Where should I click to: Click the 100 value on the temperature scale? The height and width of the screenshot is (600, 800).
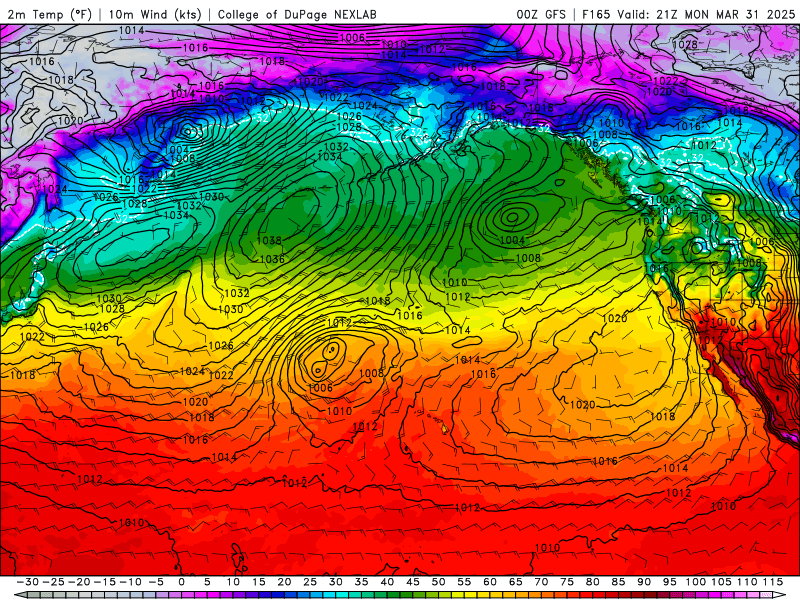(695, 582)
